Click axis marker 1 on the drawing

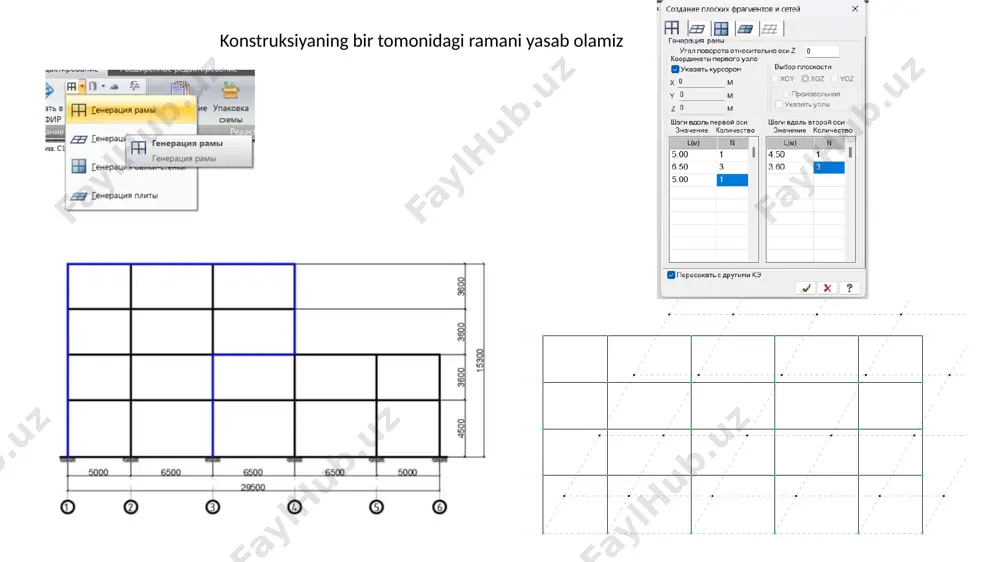68,507
